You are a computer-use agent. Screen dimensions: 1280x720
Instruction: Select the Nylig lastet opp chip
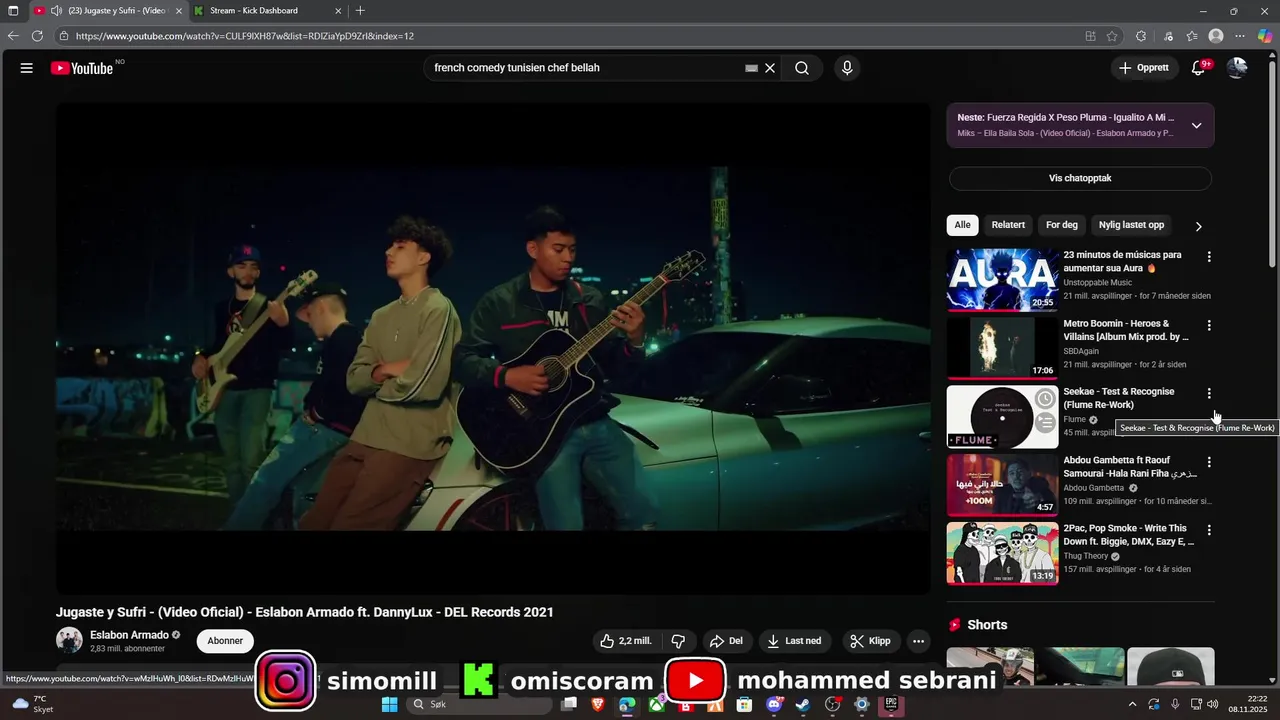tap(1131, 225)
